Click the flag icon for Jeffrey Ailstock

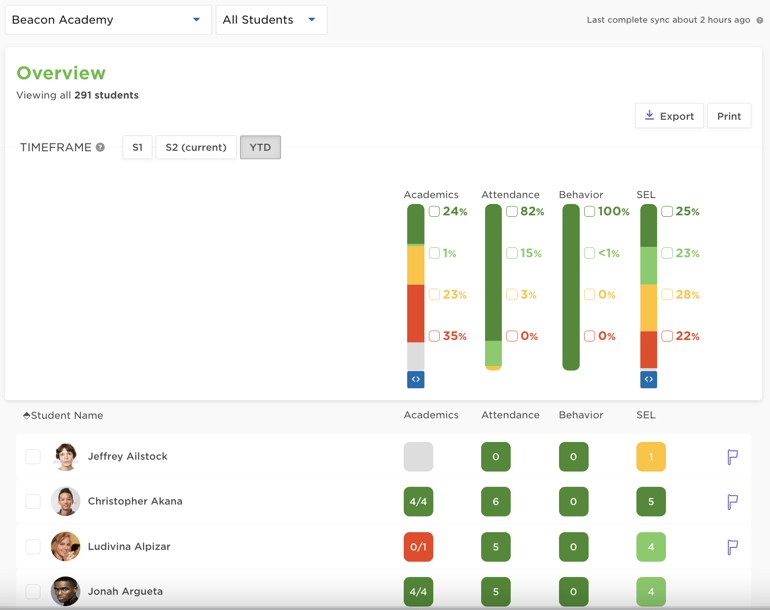732,457
